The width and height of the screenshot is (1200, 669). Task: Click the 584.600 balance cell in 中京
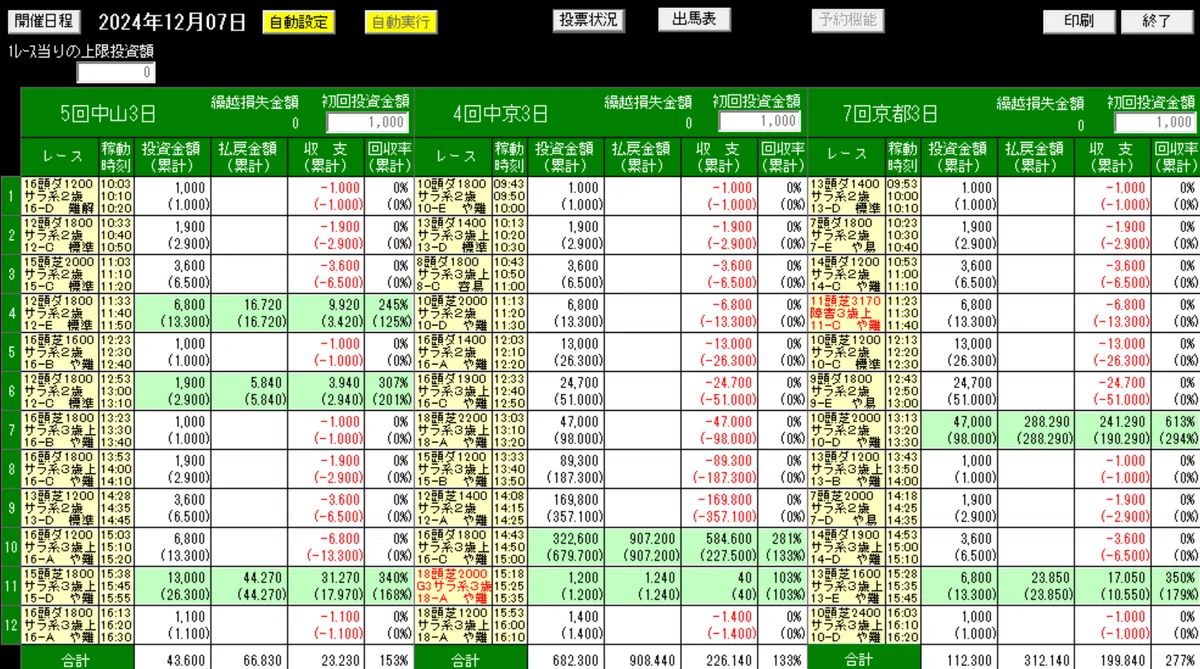pos(720,546)
